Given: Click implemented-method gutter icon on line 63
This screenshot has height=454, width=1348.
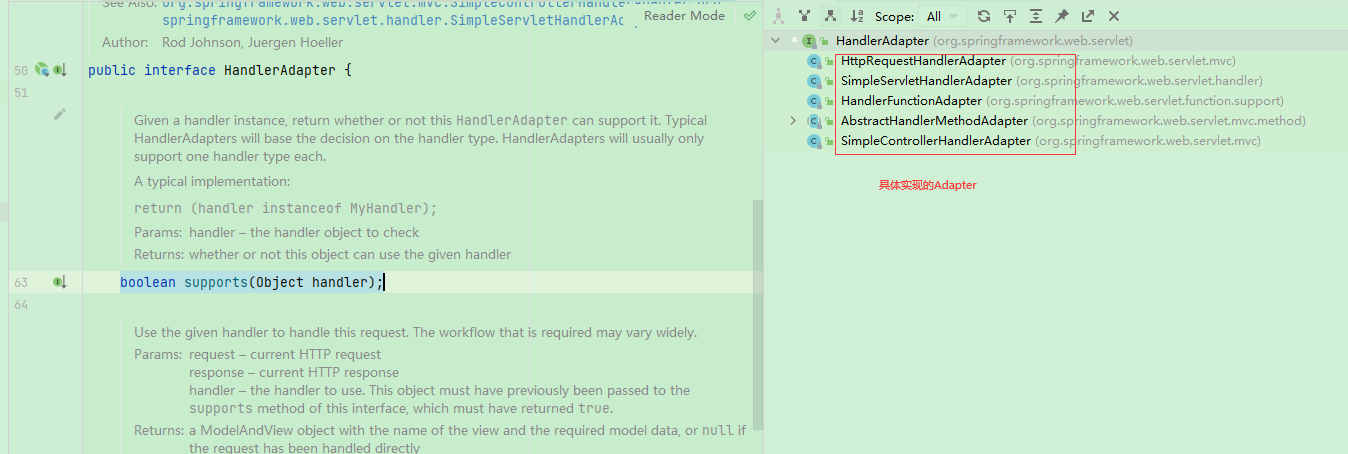Looking at the screenshot, I should click(60, 283).
